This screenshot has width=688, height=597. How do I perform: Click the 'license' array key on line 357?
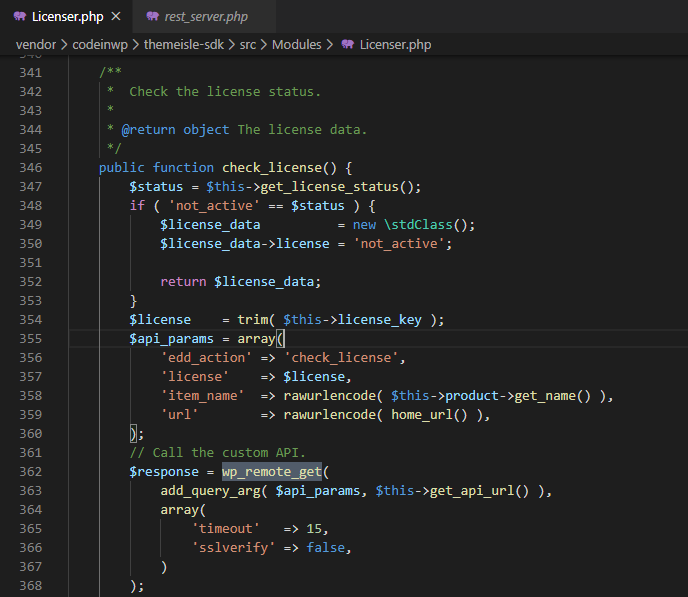tap(195, 377)
